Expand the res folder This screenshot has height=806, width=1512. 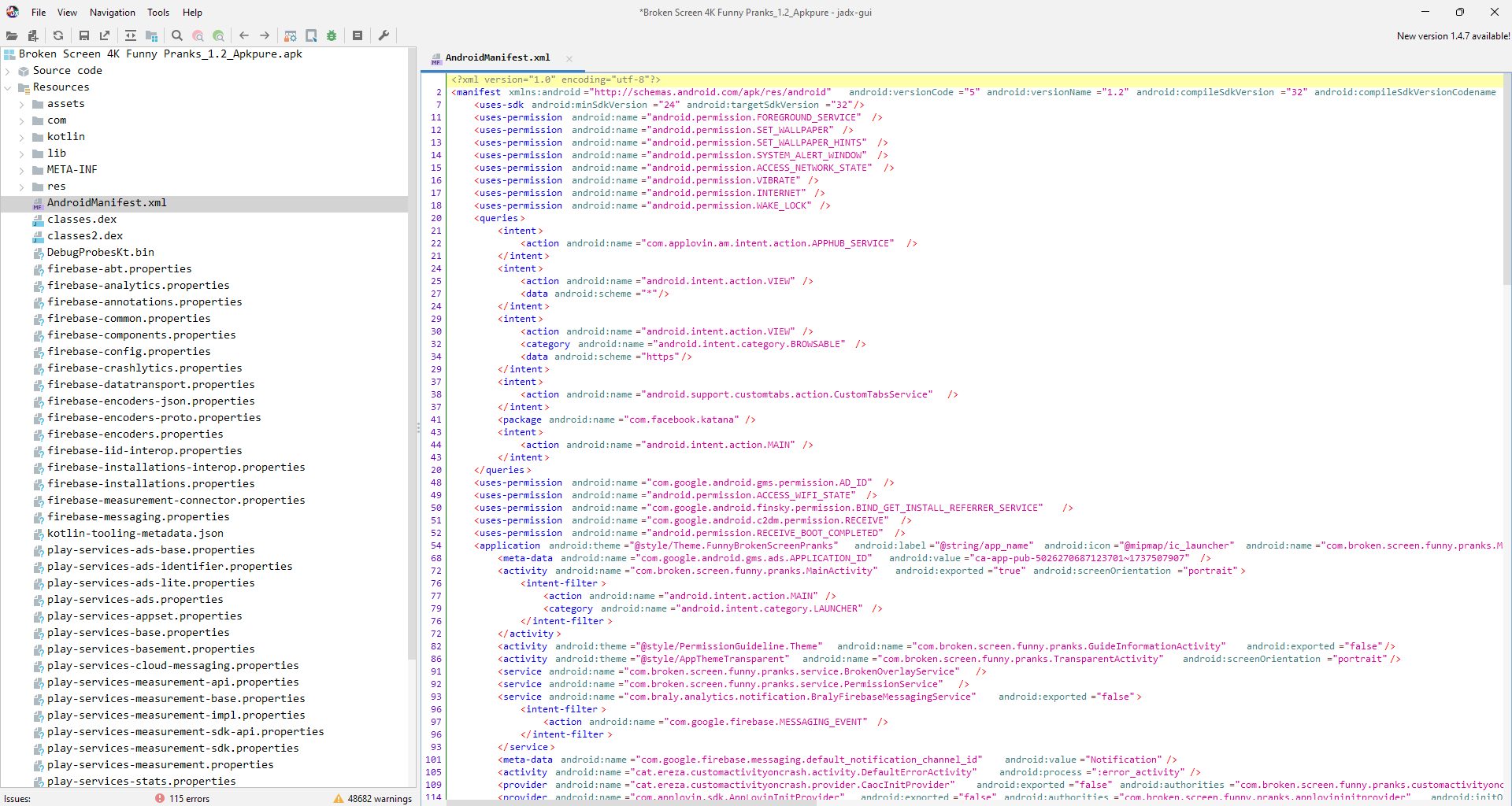tap(22, 187)
